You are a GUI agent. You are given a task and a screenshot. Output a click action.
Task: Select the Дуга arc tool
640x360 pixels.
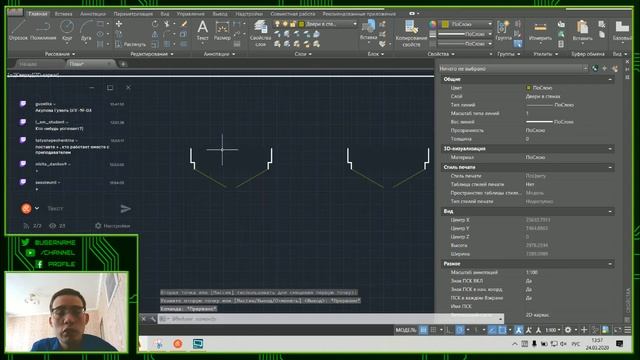[x=86, y=30]
